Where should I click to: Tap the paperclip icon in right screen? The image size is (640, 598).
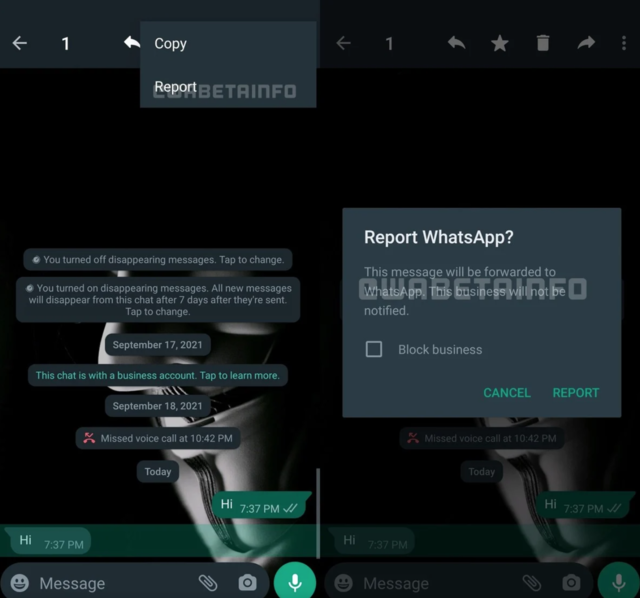(x=532, y=582)
